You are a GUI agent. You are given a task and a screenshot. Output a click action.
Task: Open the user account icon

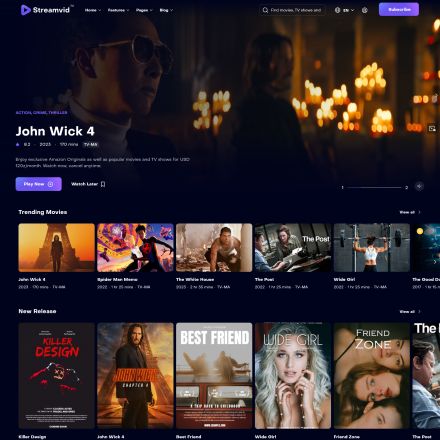click(365, 10)
